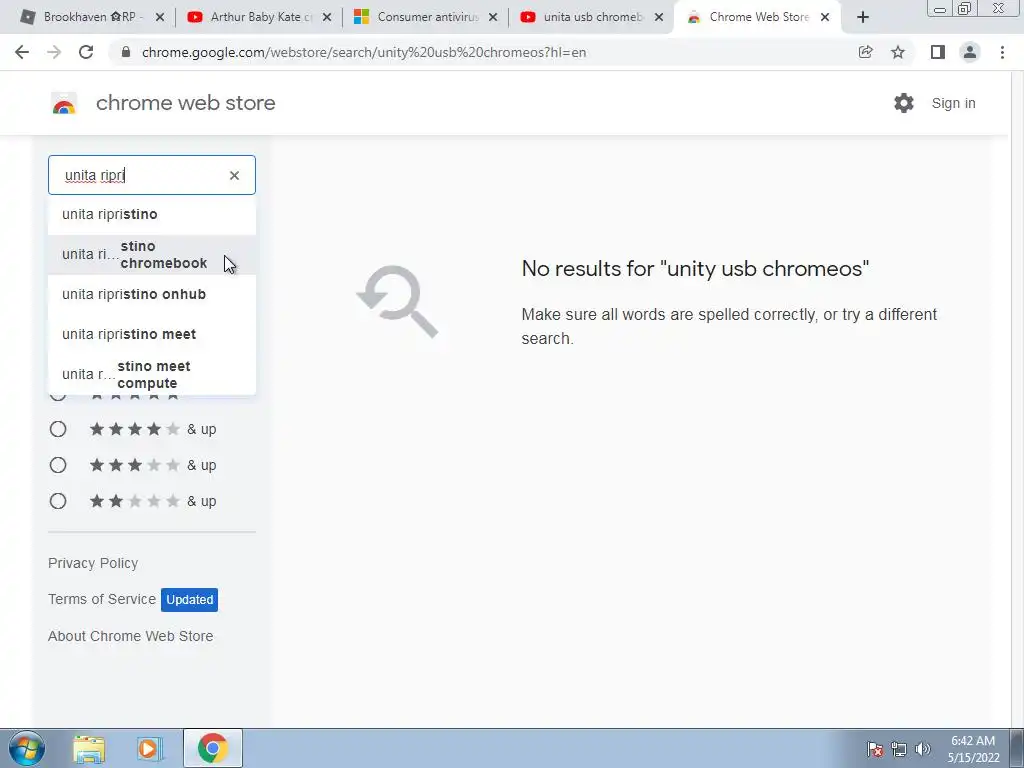Launch Windows Media Player from taskbar

coord(149,748)
